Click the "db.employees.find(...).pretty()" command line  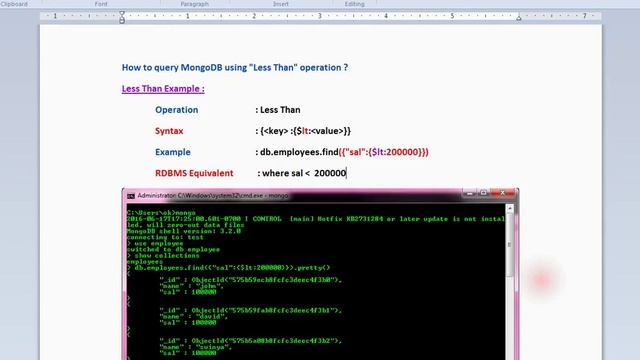229,268
